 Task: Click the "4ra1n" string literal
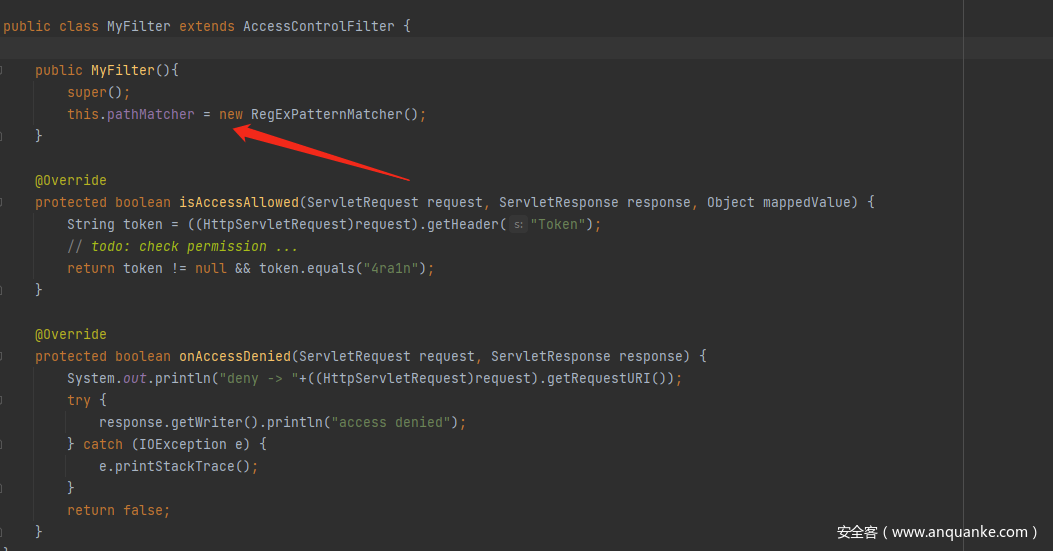(x=391, y=268)
